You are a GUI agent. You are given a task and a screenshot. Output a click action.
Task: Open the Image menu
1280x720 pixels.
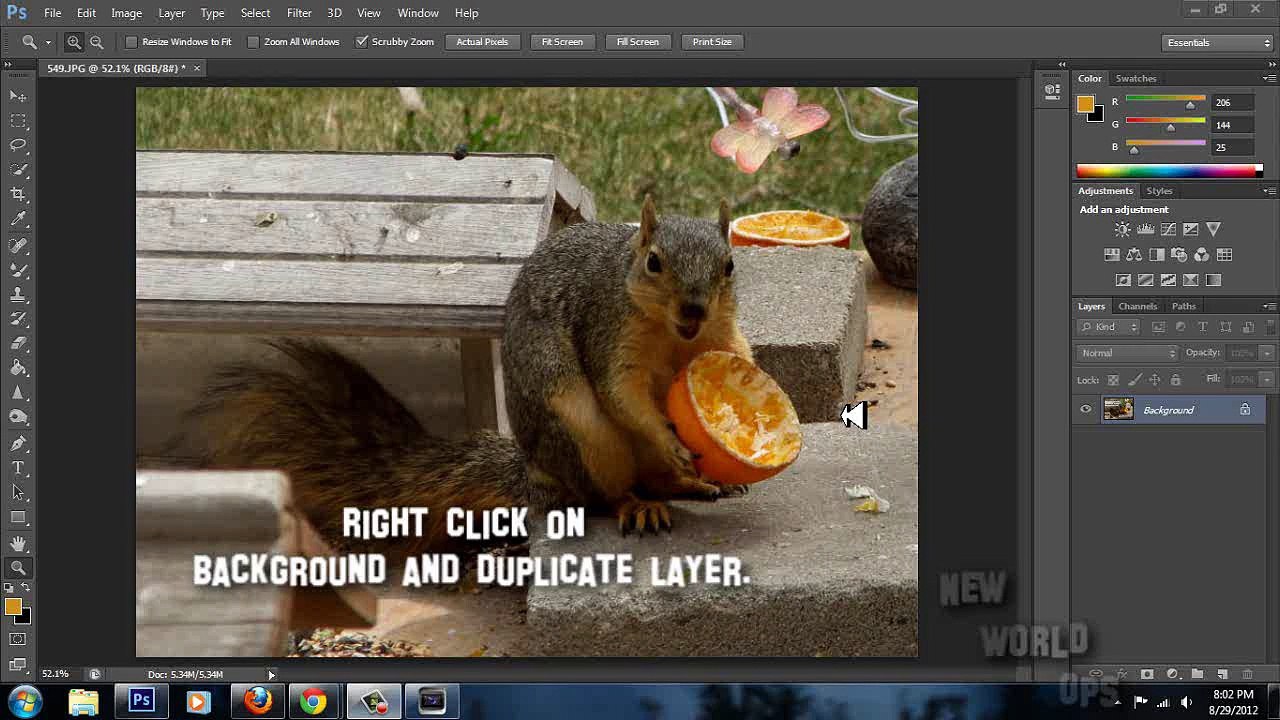126,13
